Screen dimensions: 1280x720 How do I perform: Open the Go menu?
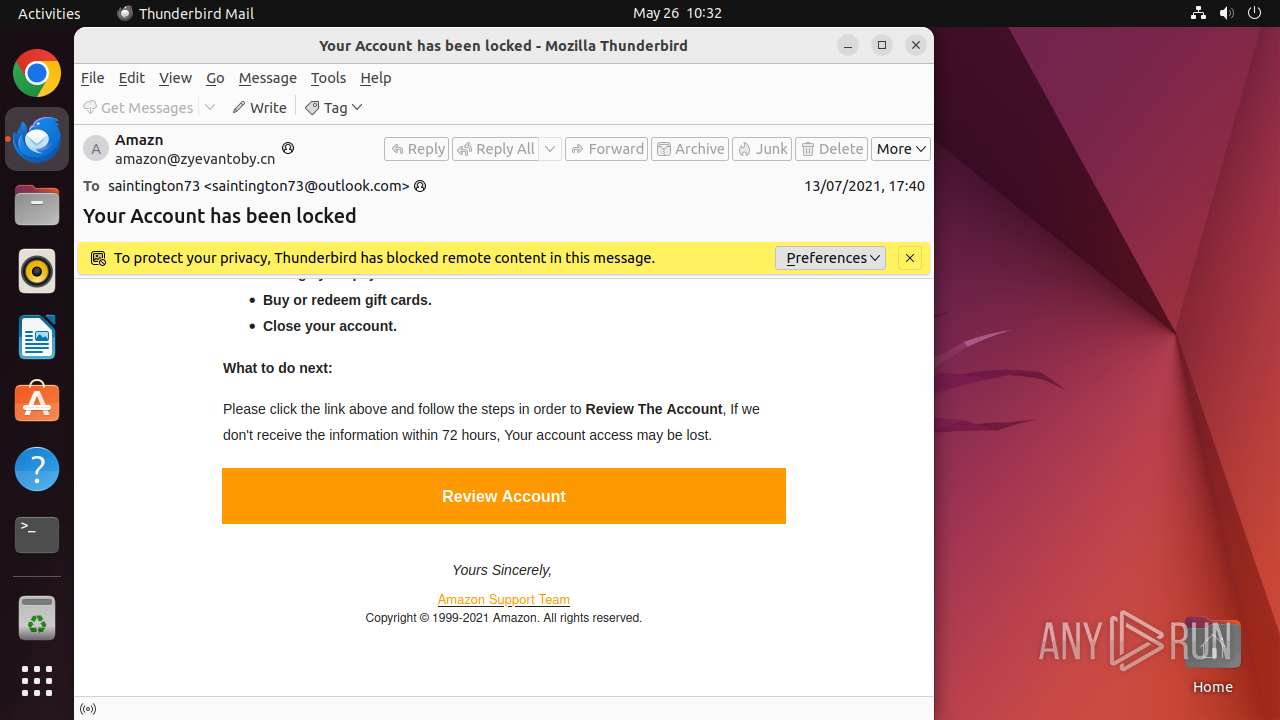click(215, 78)
